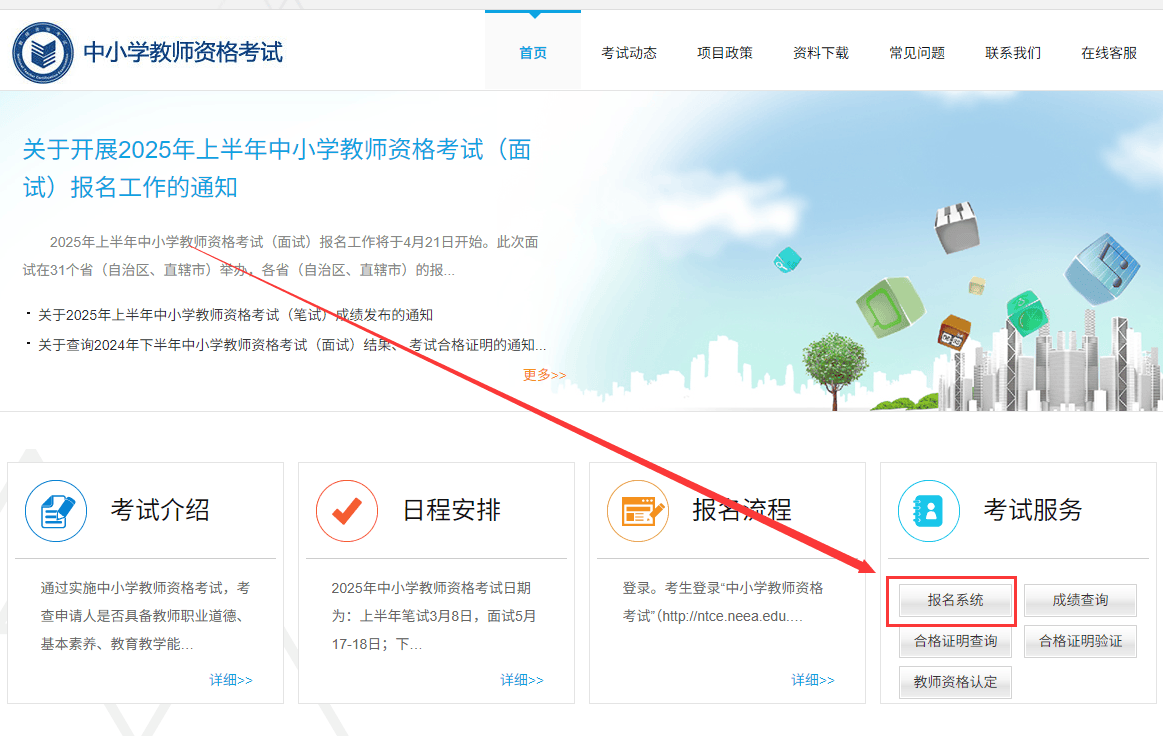Click the 成绩查询 button

point(1080,600)
